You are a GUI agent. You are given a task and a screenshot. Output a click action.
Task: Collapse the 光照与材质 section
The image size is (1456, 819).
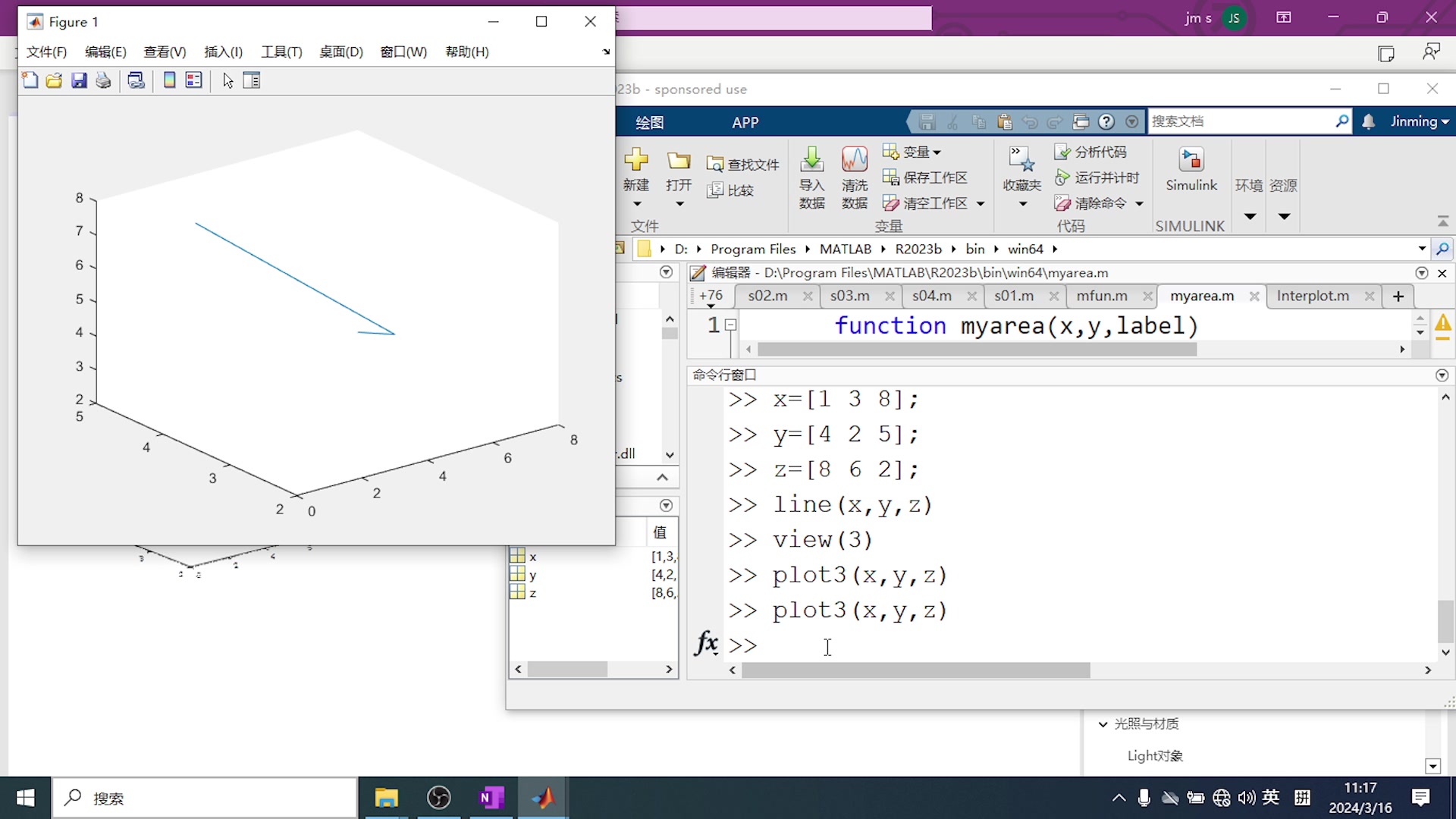click(x=1103, y=724)
